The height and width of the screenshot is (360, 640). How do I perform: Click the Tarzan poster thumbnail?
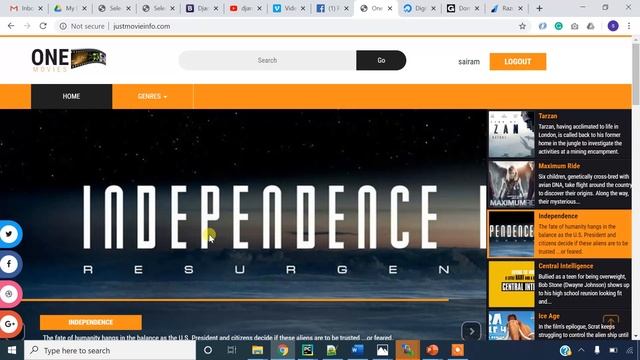(x=511, y=134)
